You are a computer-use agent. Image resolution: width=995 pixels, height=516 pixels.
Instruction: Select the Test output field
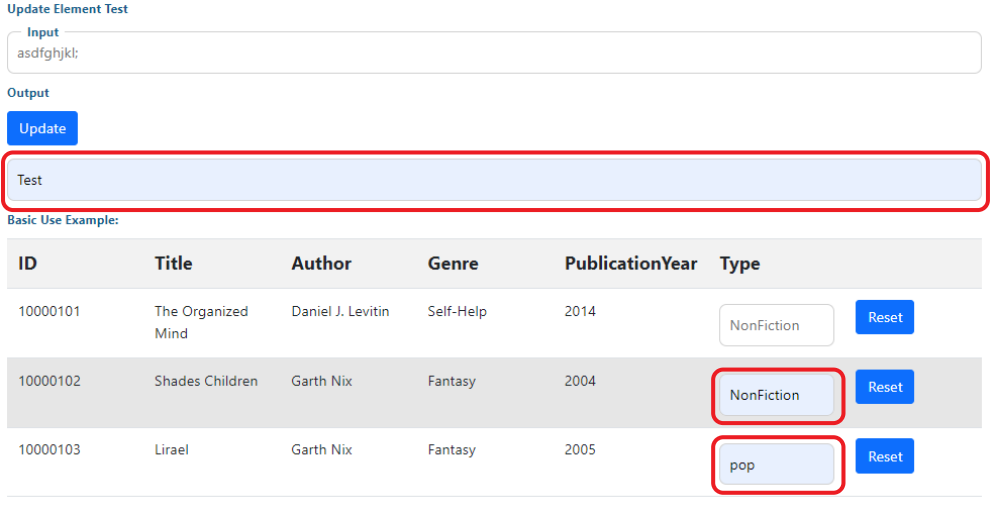[x=494, y=180]
